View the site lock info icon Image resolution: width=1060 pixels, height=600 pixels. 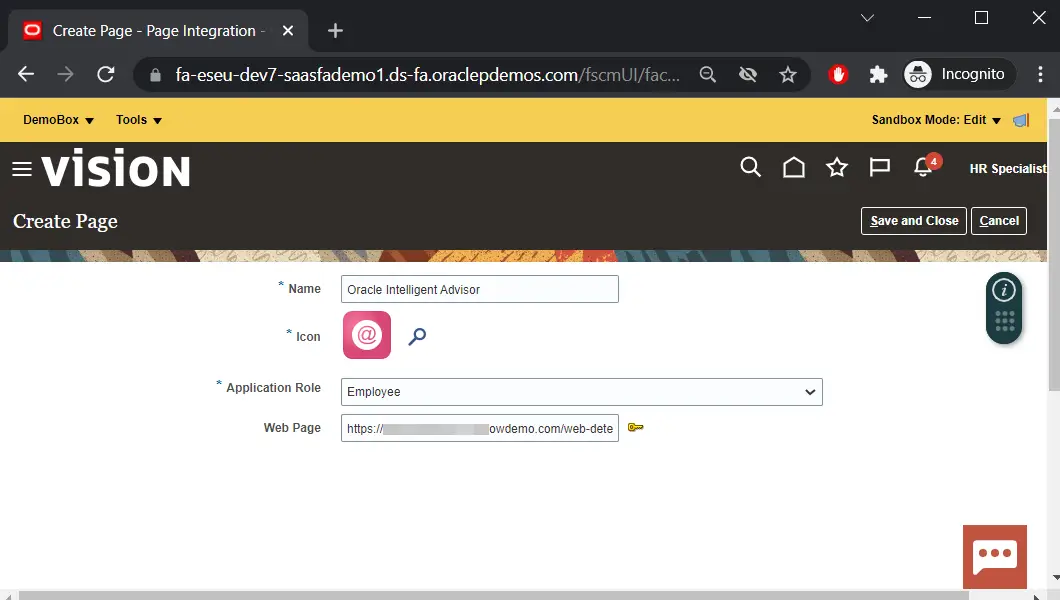click(155, 75)
